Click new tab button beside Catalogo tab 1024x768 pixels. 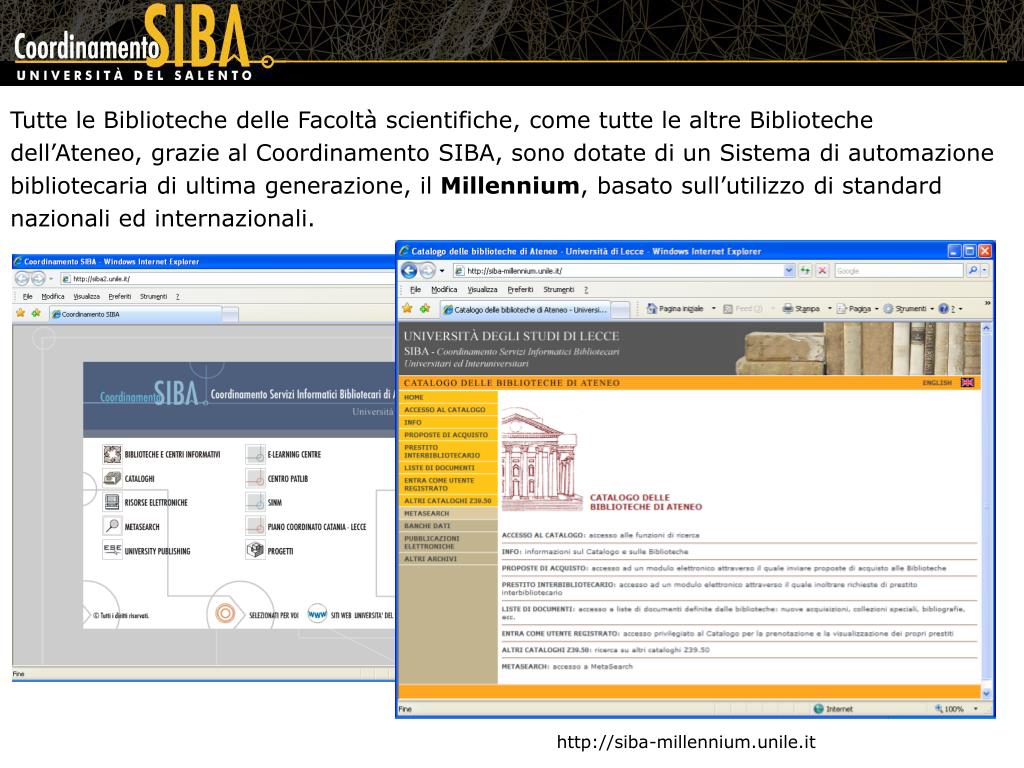tap(622, 310)
